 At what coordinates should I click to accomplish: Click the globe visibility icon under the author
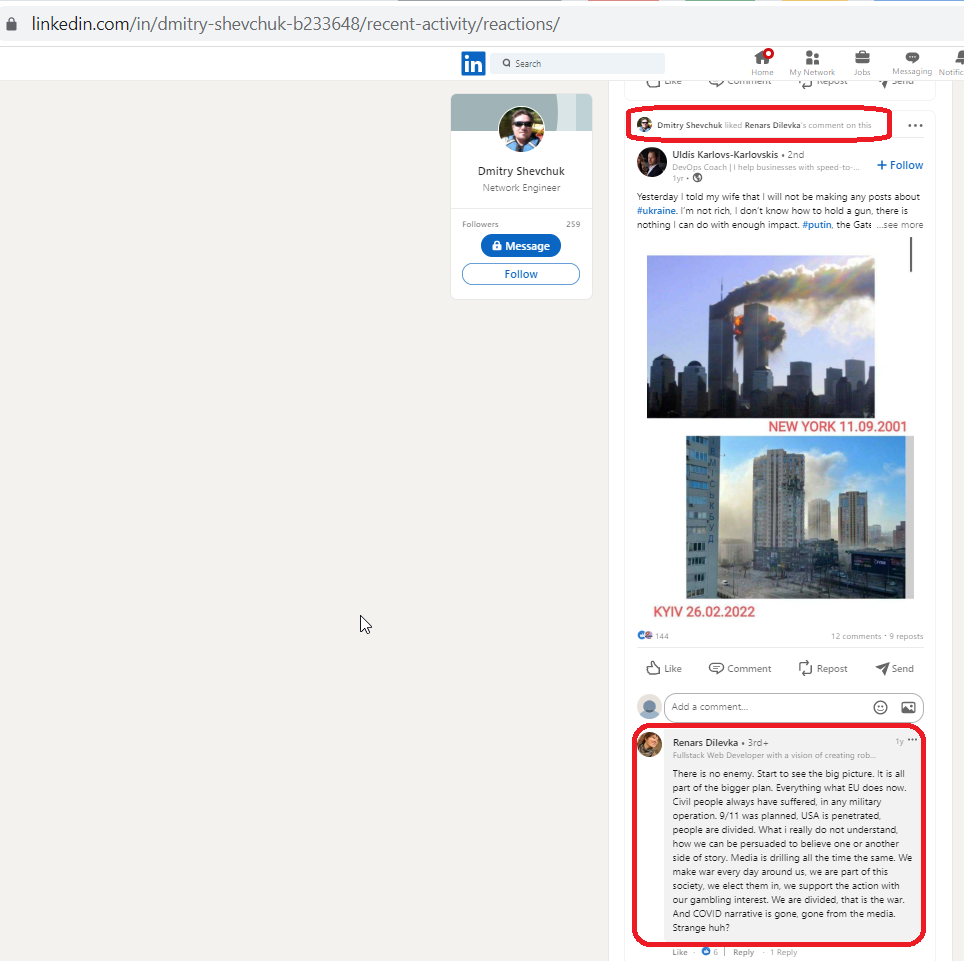pyautogui.click(x=697, y=178)
